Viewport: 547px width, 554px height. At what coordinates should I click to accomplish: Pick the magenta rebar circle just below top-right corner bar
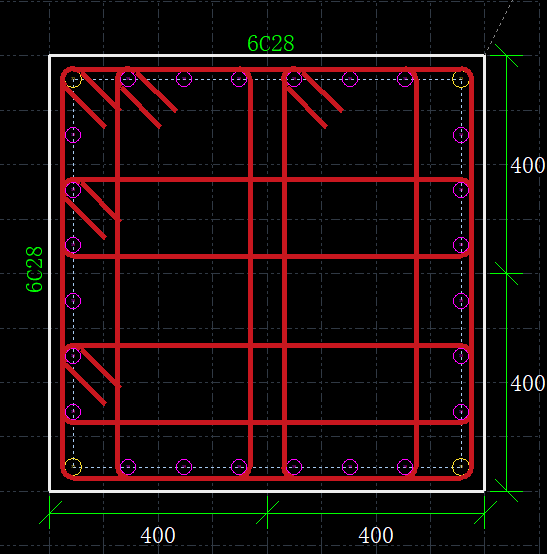coord(461,135)
